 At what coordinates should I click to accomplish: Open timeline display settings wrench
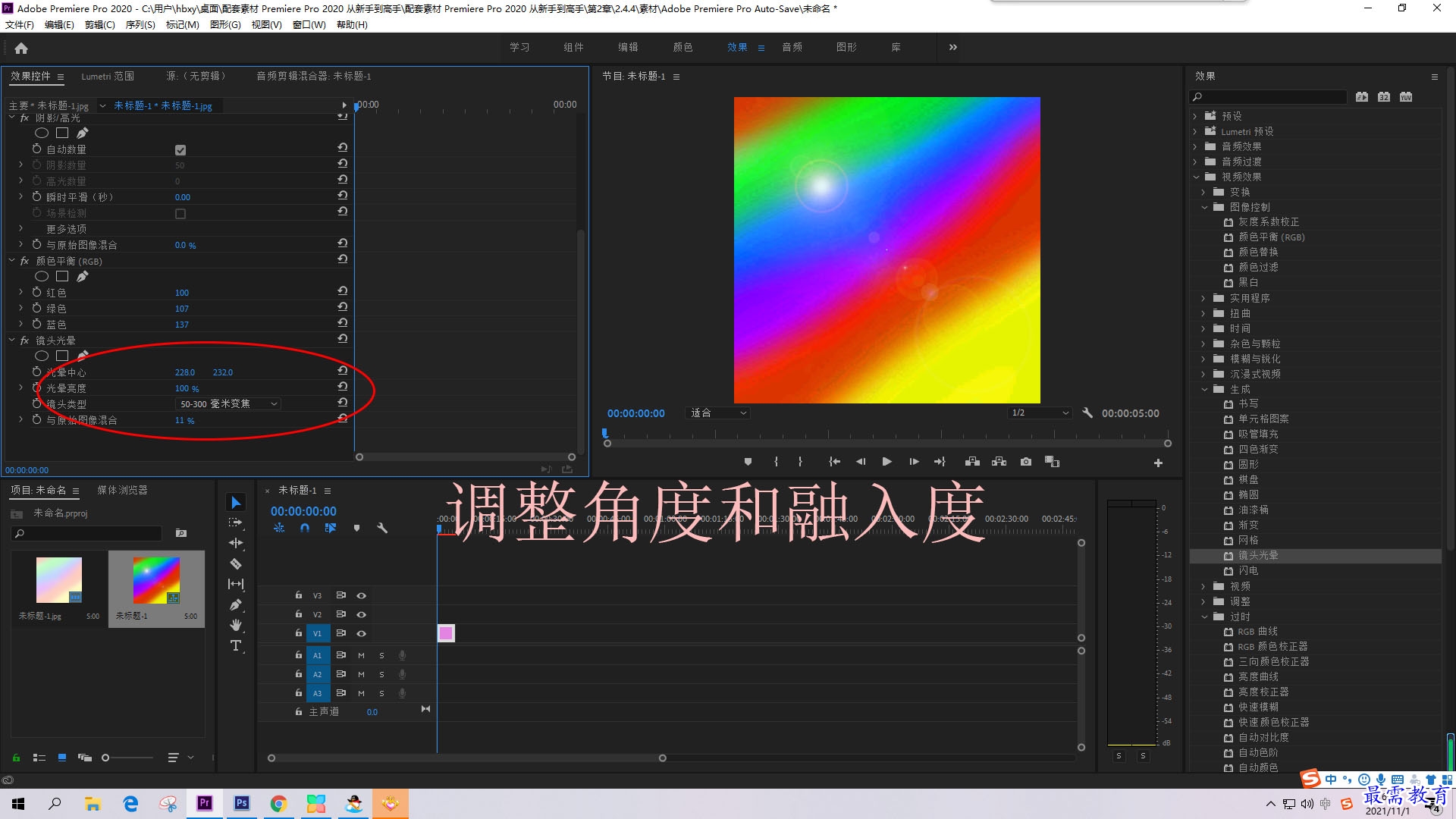(x=382, y=528)
